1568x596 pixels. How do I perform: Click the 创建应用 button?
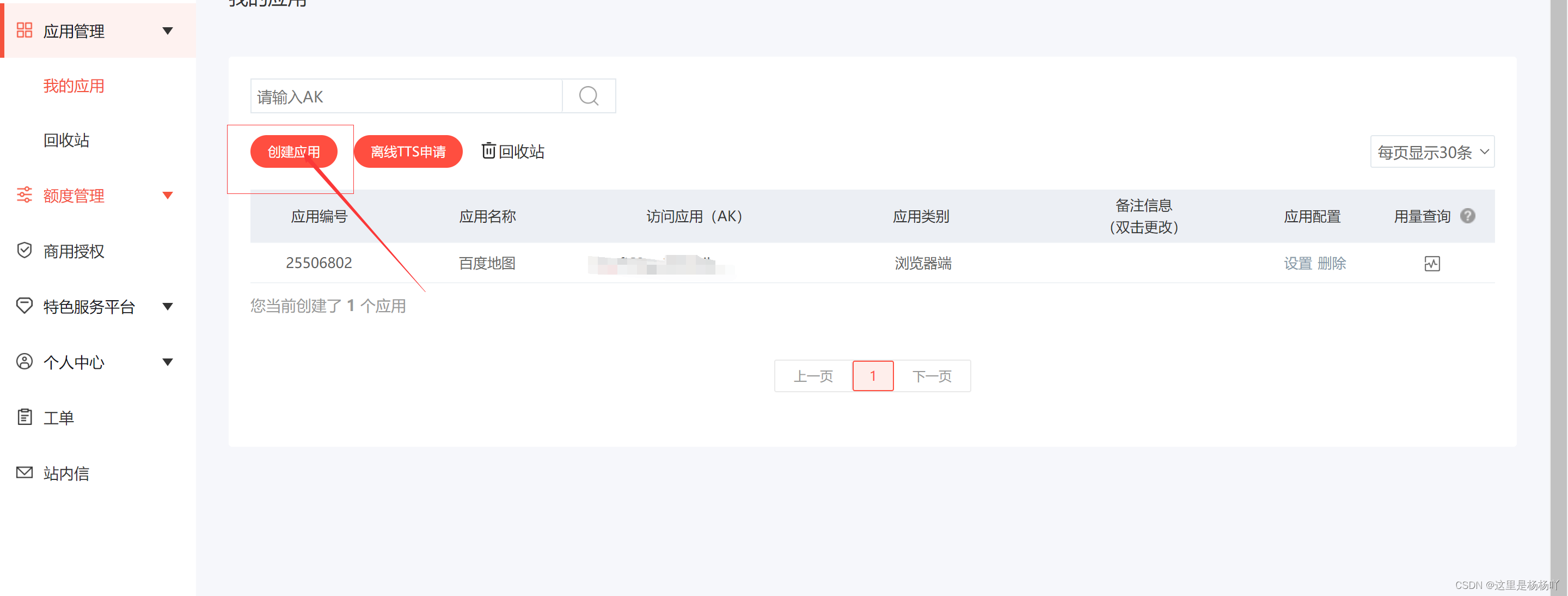pyautogui.click(x=293, y=151)
